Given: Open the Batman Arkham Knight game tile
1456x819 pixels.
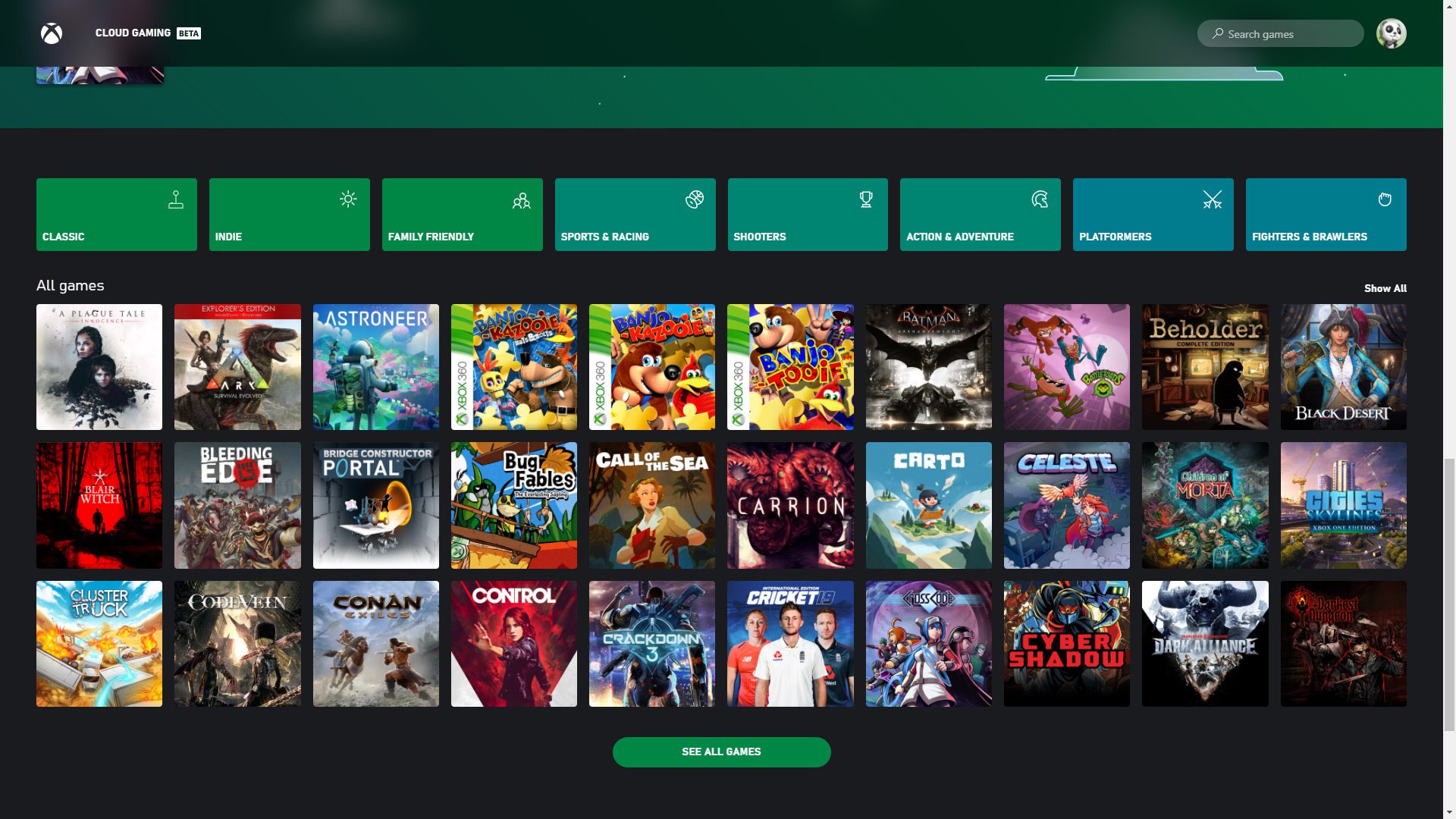Looking at the screenshot, I should tap(928, 367).
